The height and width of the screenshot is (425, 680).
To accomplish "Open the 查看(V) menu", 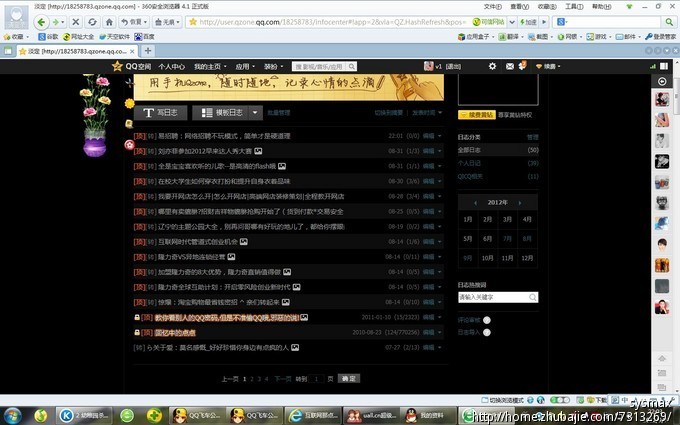I will coord(520,7).
